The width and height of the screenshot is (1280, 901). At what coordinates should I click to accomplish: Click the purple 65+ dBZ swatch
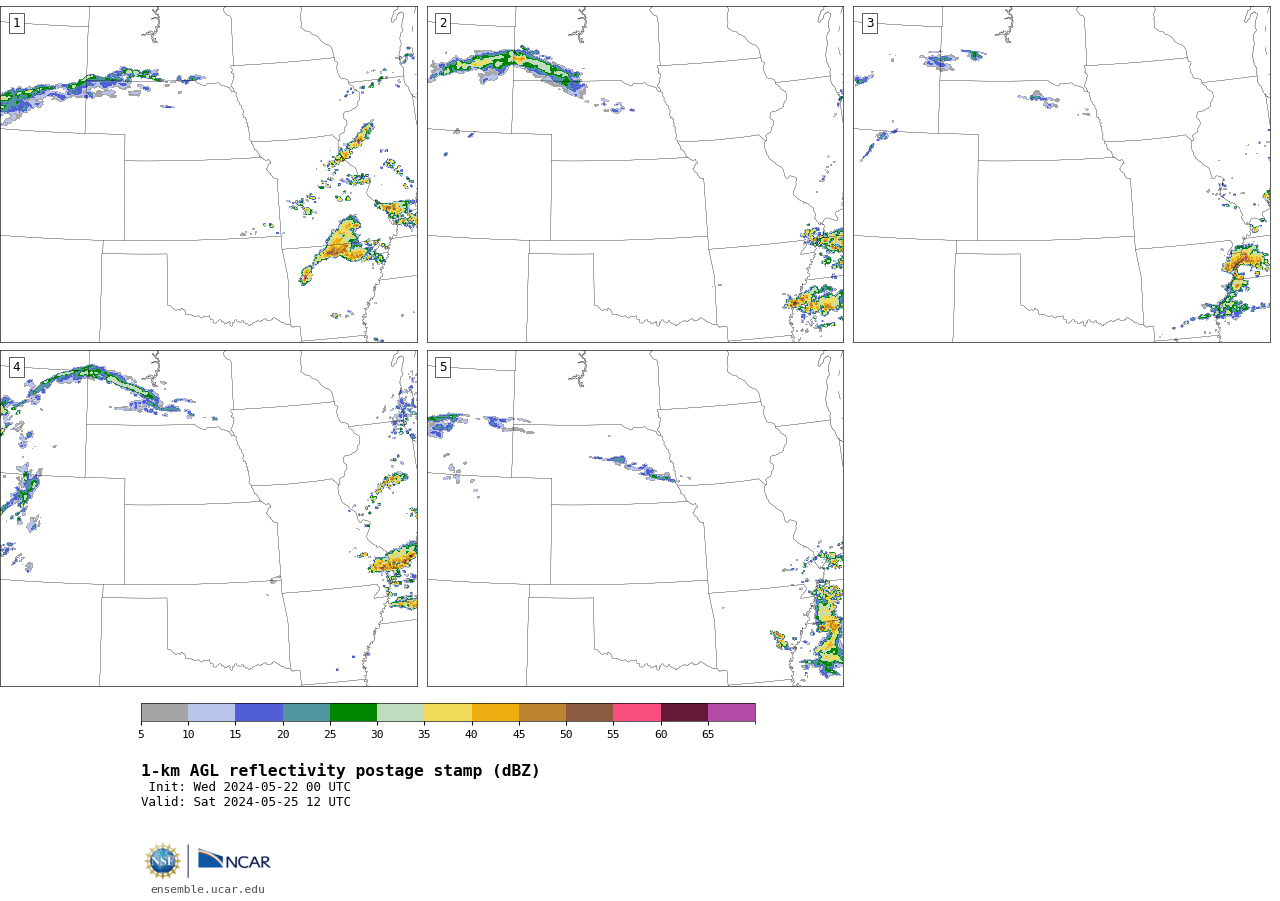click(731, 713)
